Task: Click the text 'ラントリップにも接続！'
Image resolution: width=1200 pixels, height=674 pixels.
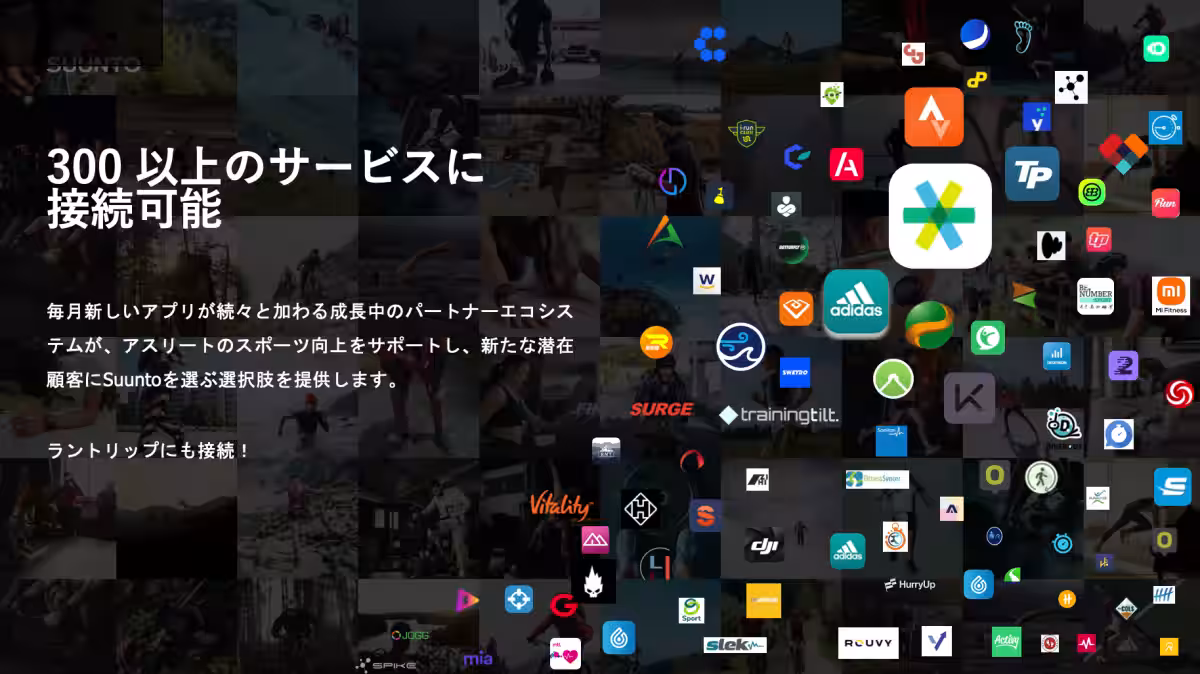Action: [148, 451]
